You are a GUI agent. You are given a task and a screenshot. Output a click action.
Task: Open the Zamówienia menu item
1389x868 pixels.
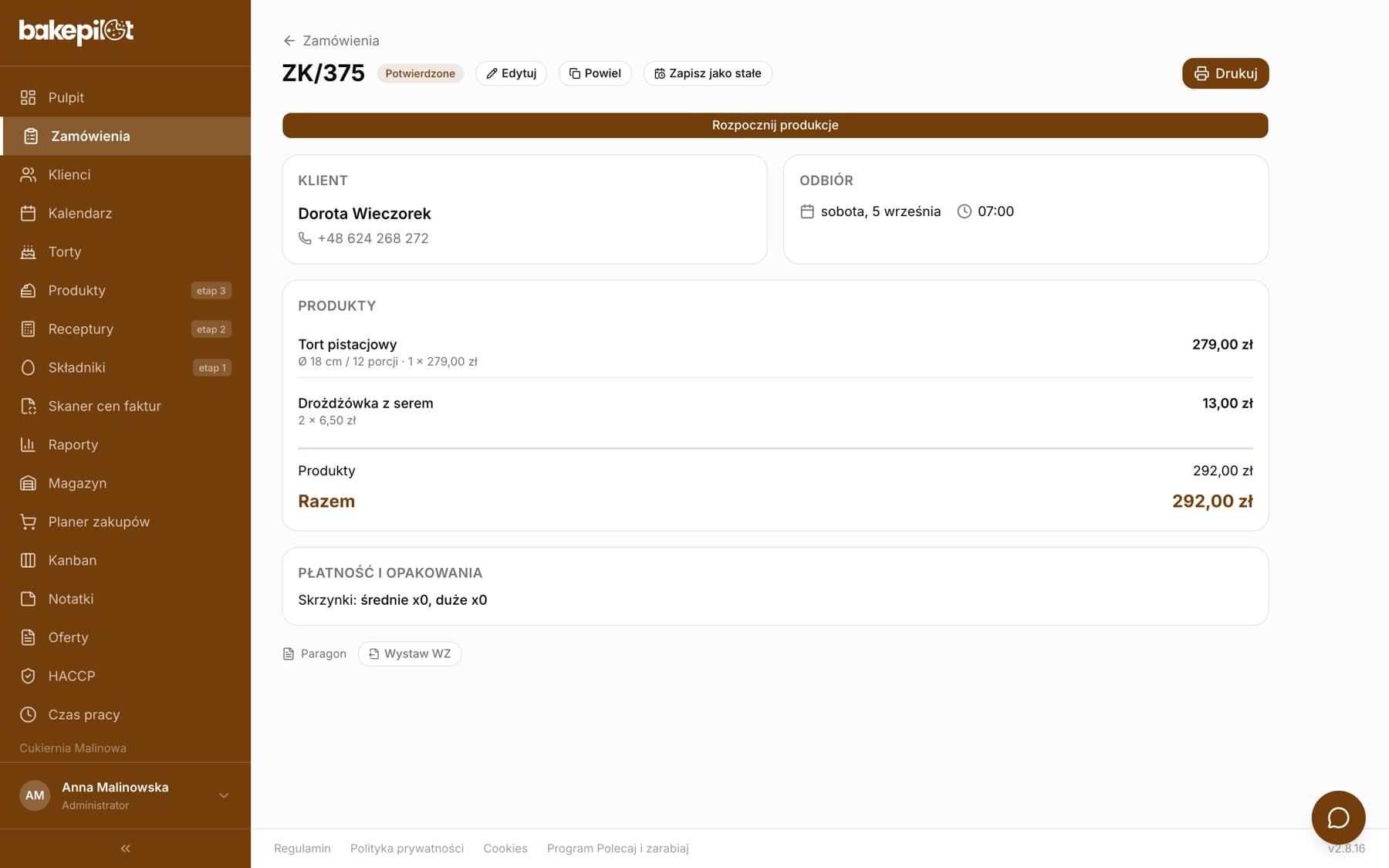[125, 136]
